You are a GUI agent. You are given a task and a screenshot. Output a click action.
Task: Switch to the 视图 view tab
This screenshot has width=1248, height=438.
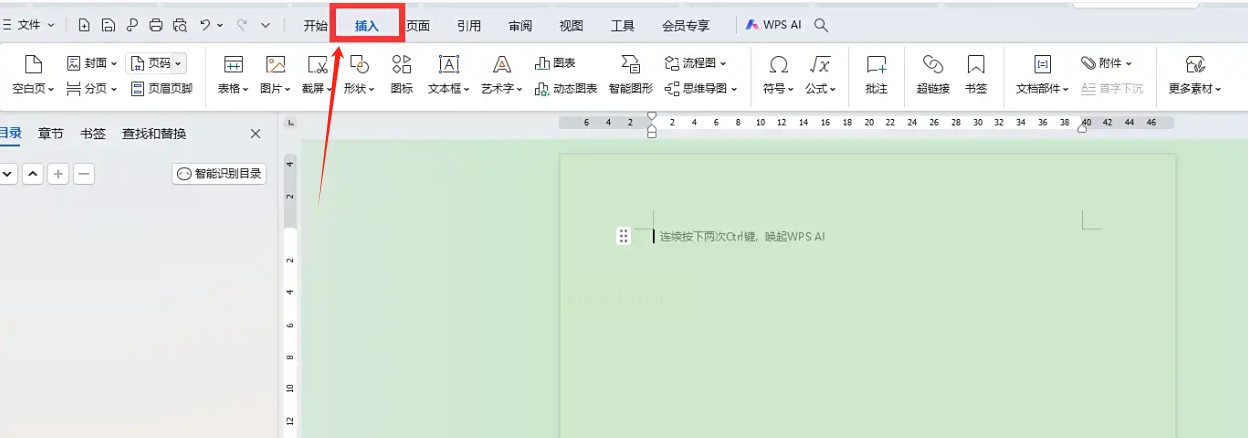point(571,25)
